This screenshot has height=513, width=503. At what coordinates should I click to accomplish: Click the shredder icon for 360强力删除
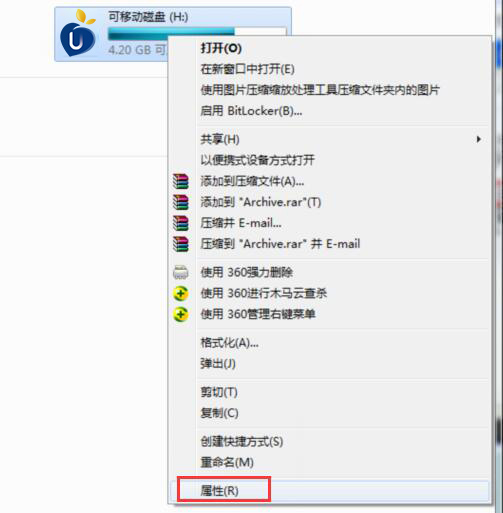point(181,272)
